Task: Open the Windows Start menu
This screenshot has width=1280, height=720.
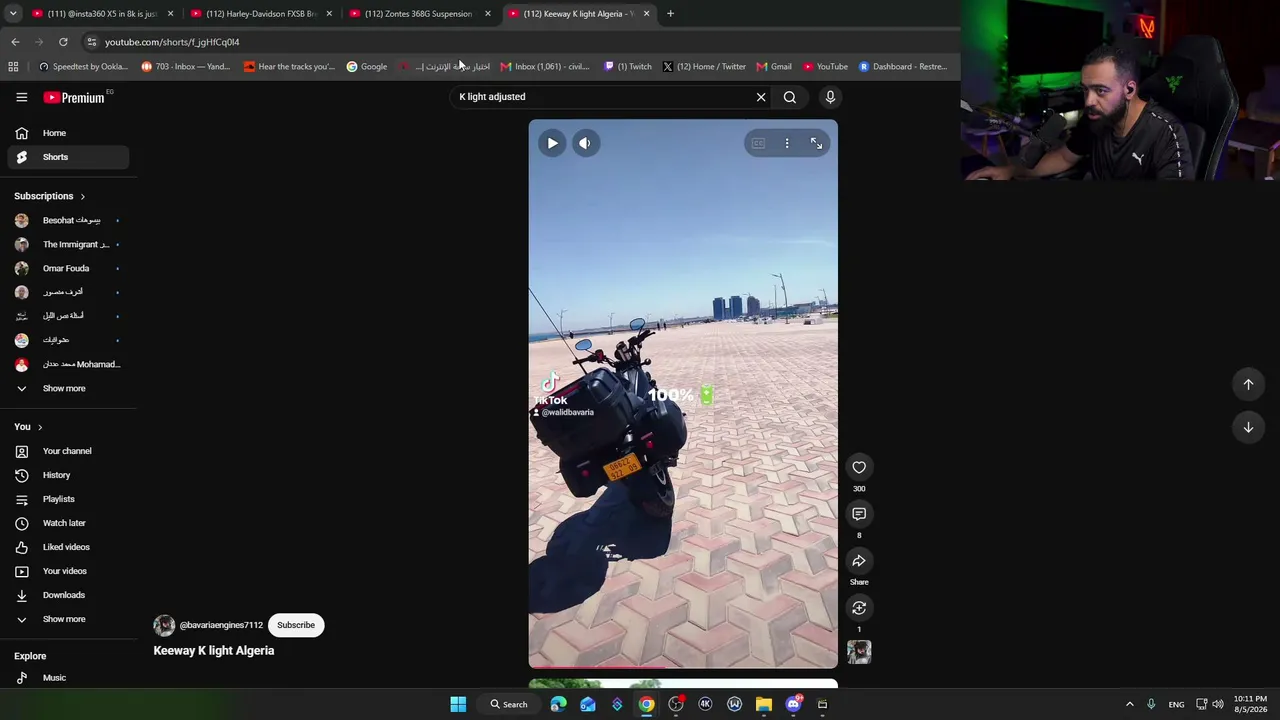Action: [458, 704]
